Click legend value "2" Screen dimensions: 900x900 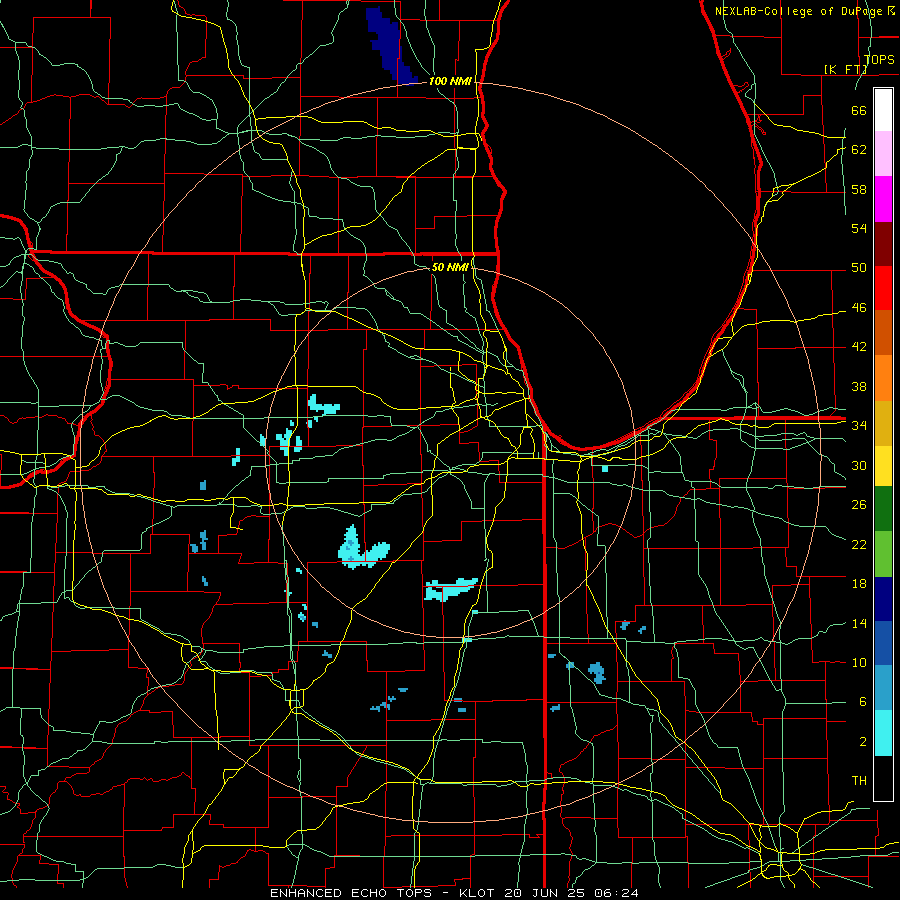(x=862, y=741)
